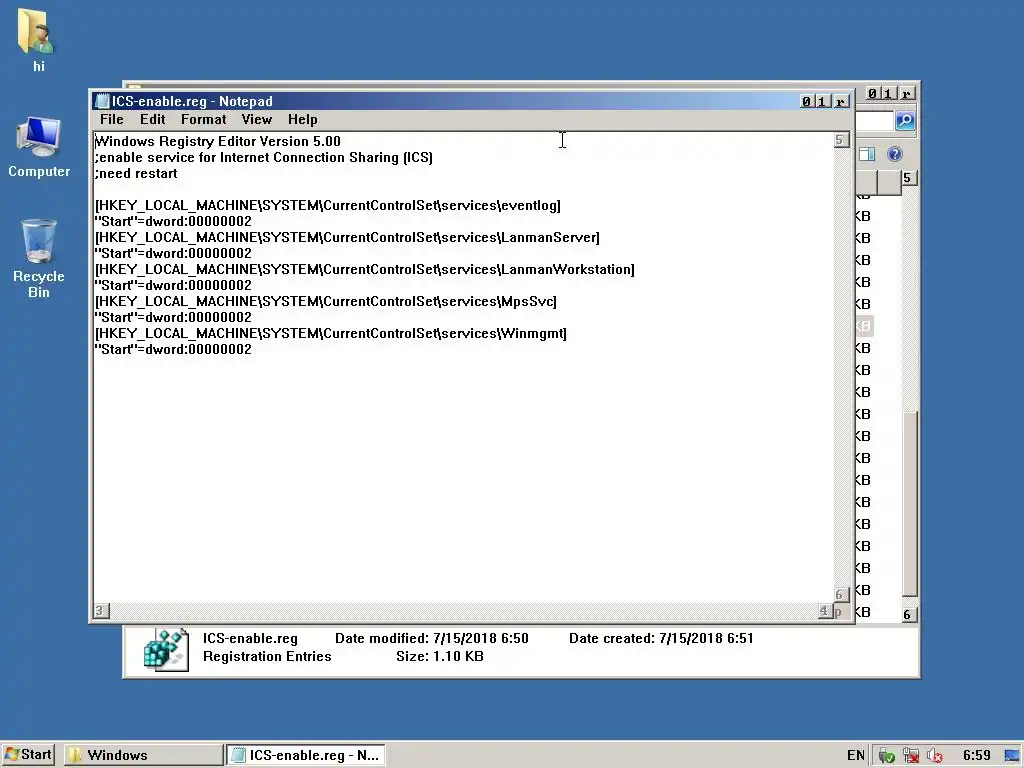Click the highlighted KB row in Explorer
Screen dimensions: 1024x768
tap(863, 326)
